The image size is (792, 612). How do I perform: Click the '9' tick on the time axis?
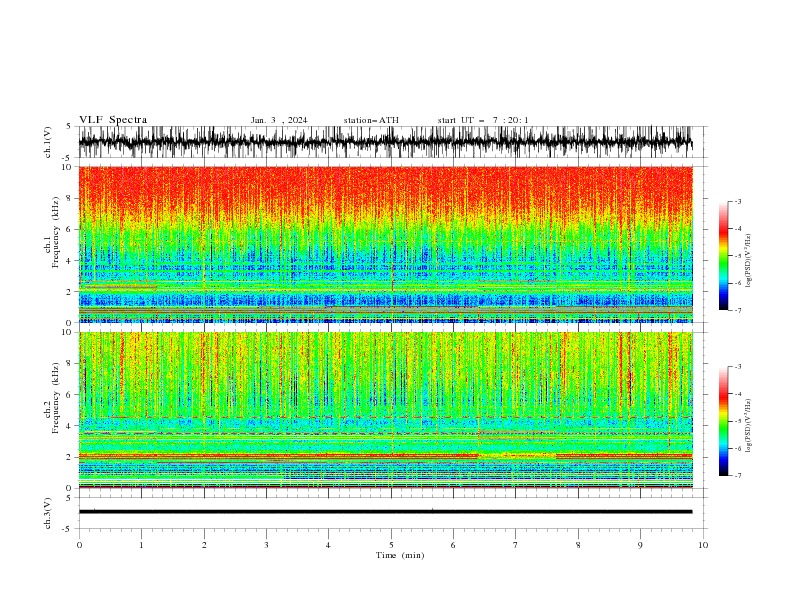click(640, 545)
